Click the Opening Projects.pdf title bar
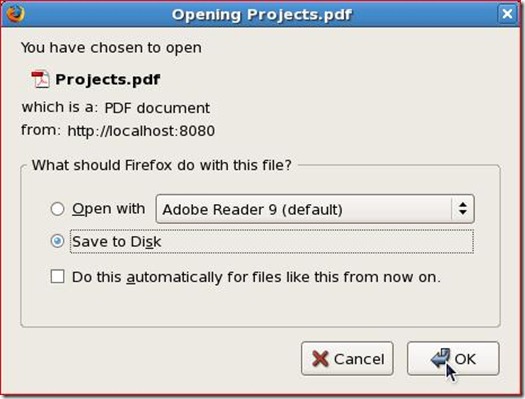 point(261,14)
